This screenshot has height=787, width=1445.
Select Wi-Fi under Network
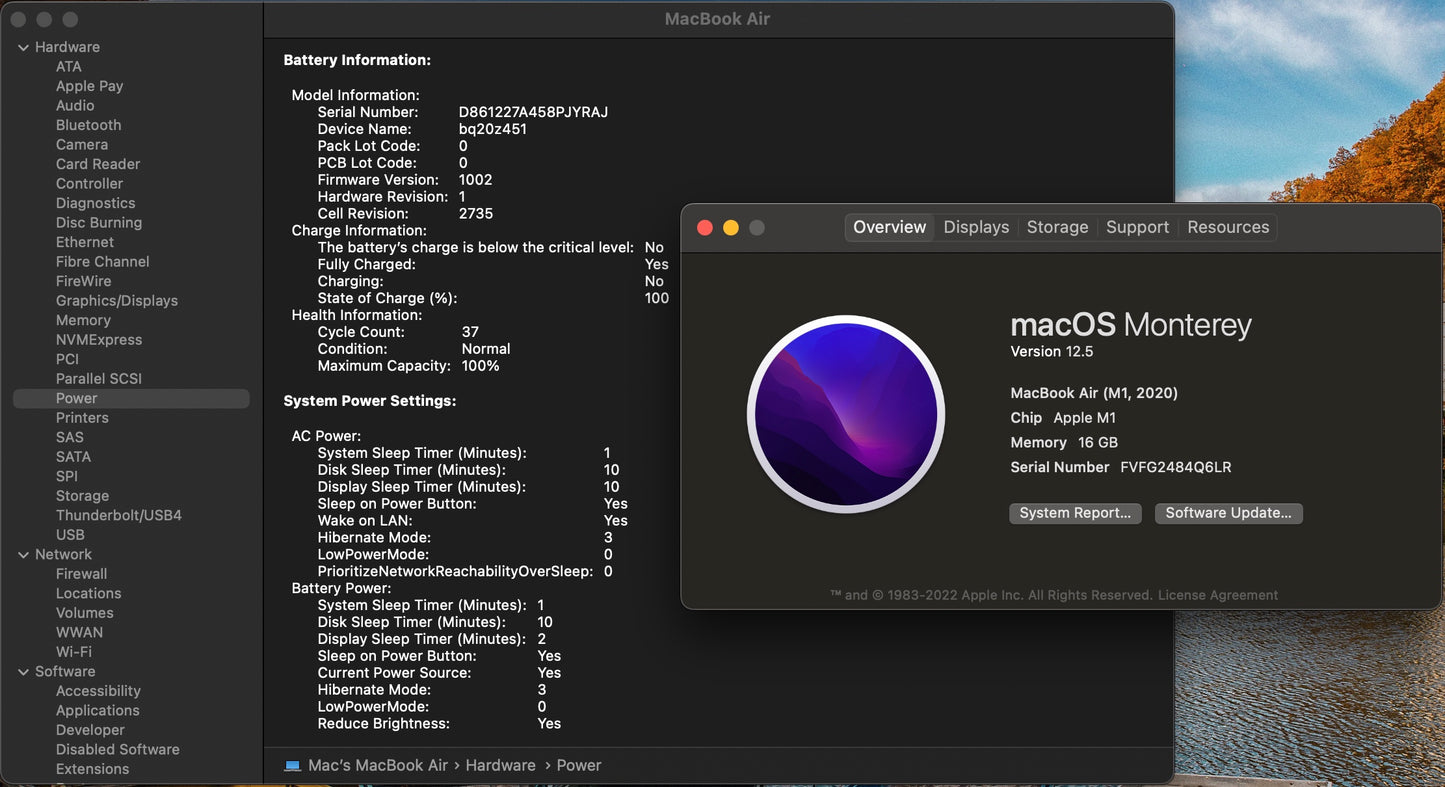(x=73, y=652)
